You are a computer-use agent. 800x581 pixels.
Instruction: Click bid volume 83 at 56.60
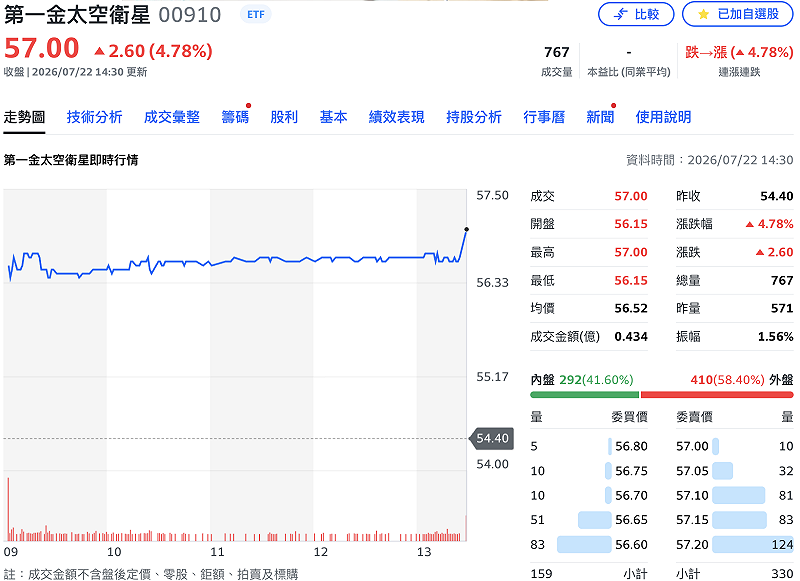coord(537,544)
